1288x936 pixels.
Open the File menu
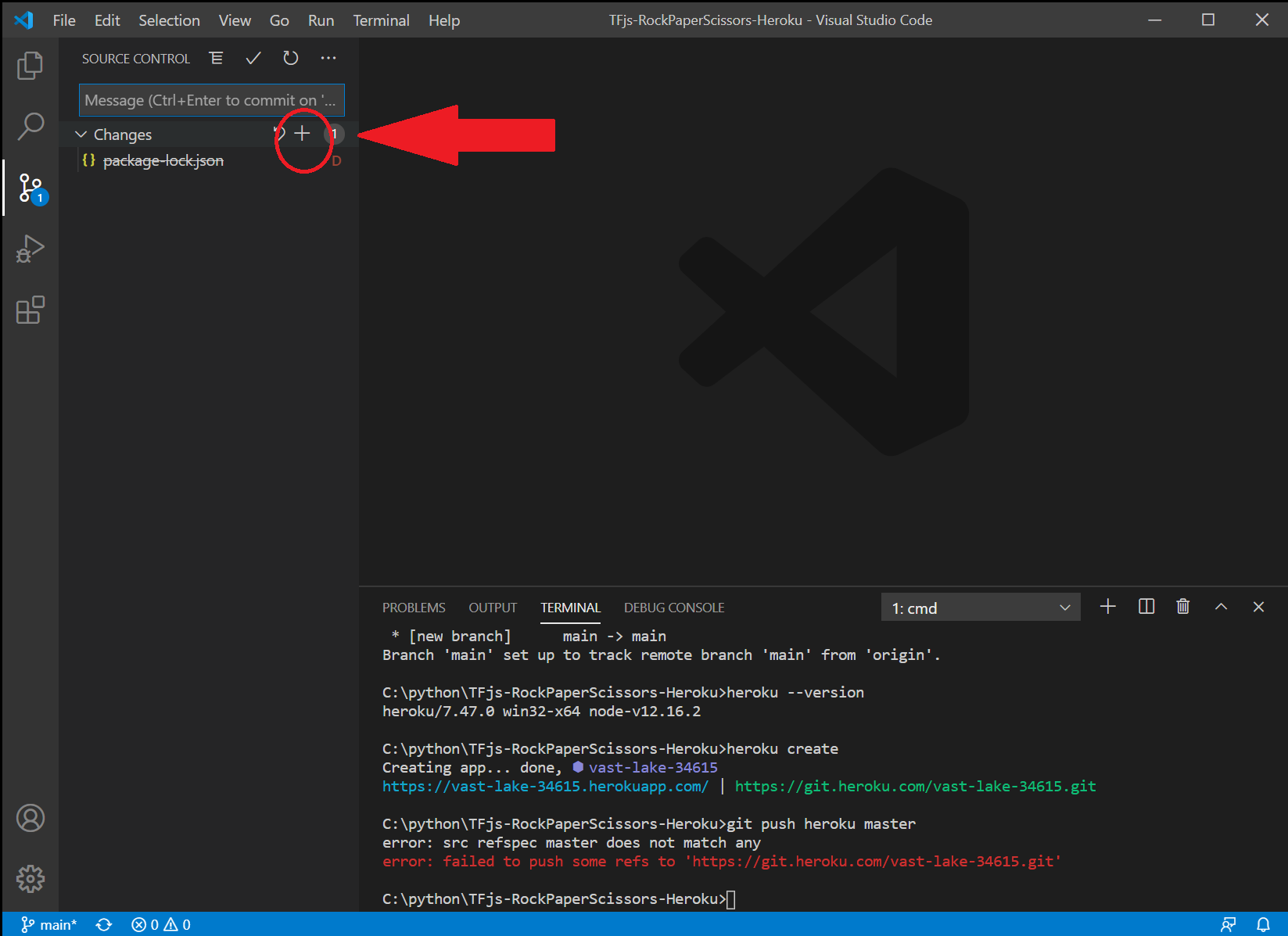64,20
